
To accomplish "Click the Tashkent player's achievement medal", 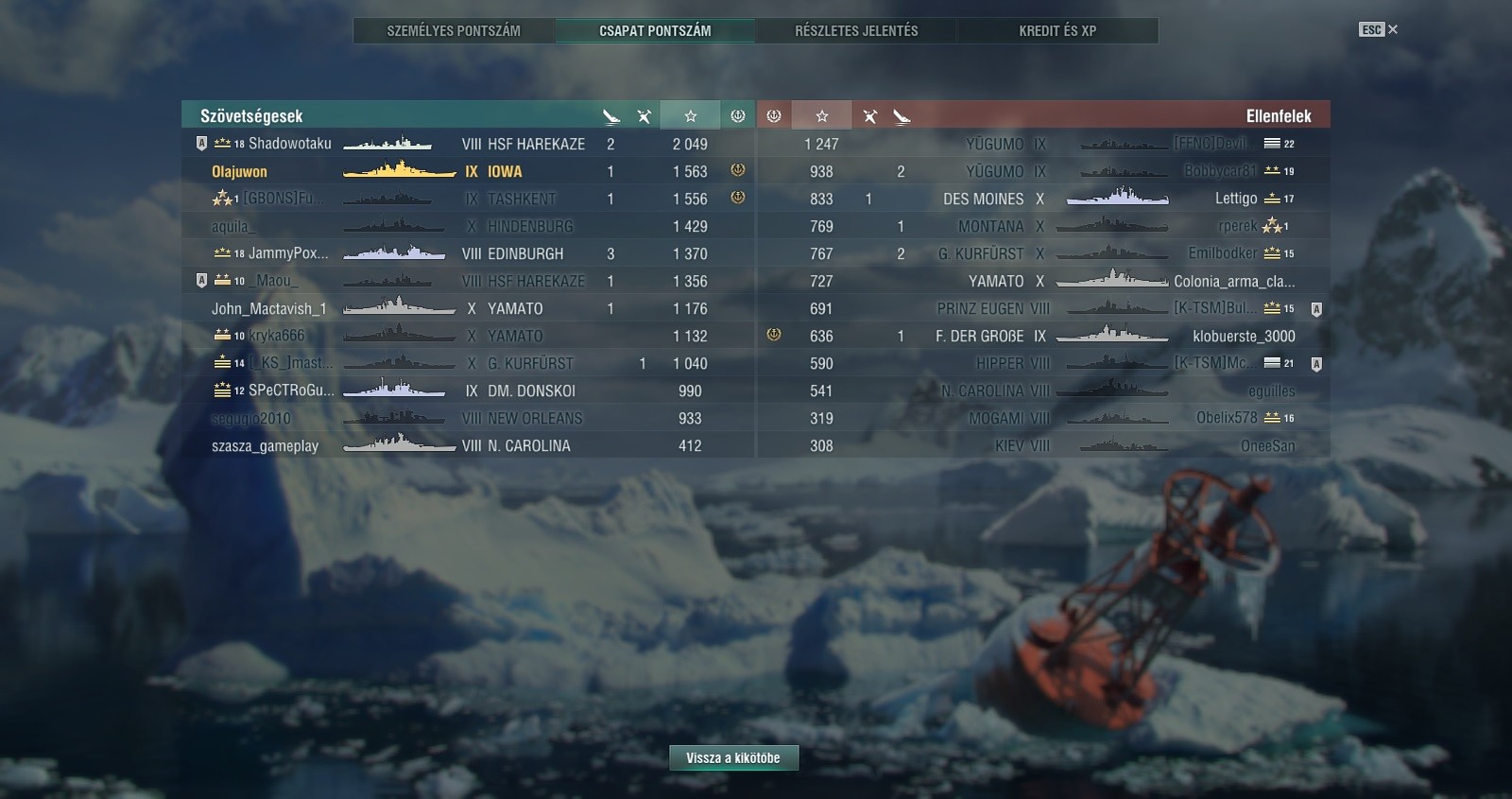I will (738, 198).
